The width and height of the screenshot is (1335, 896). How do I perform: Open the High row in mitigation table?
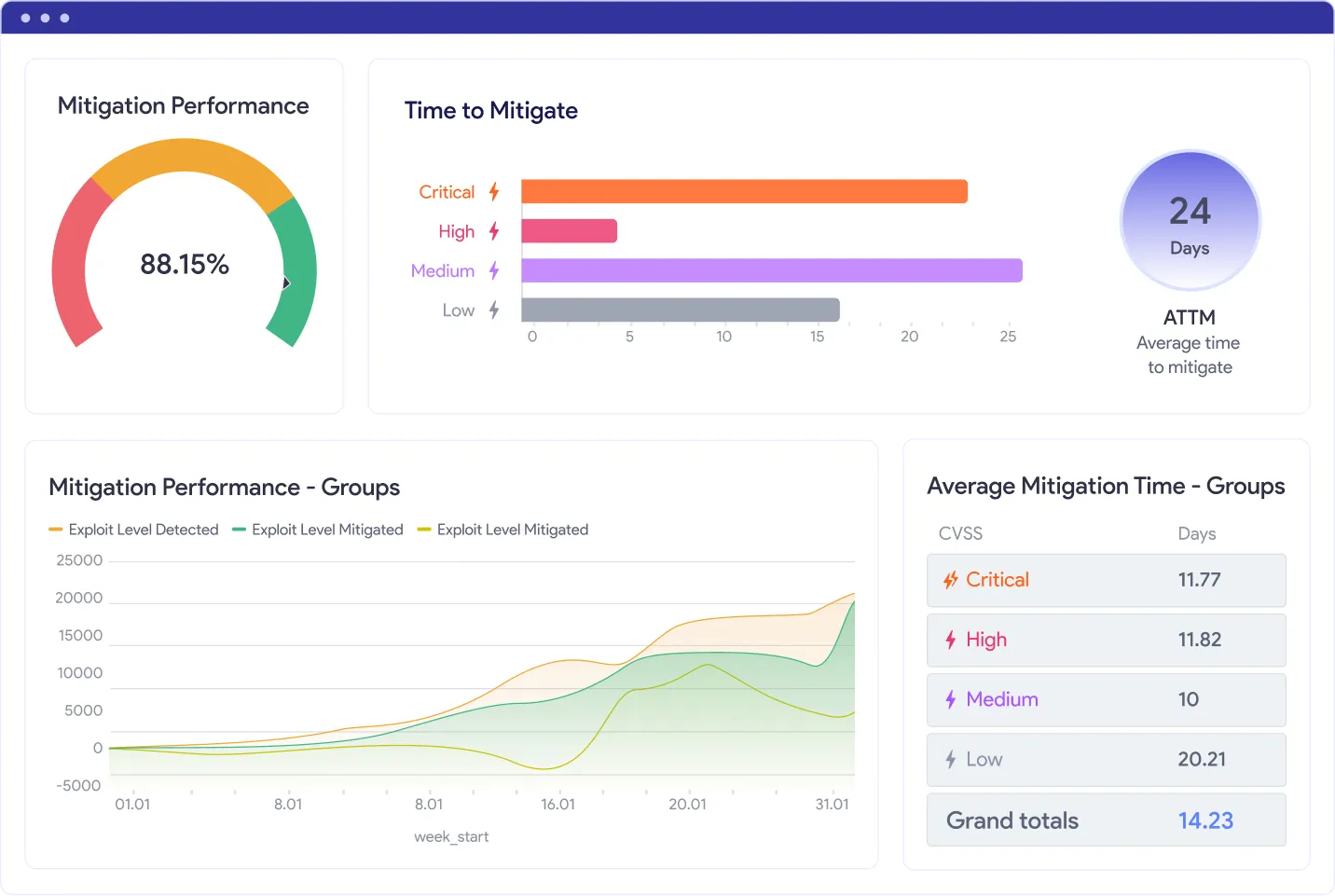pos(1106,640)
